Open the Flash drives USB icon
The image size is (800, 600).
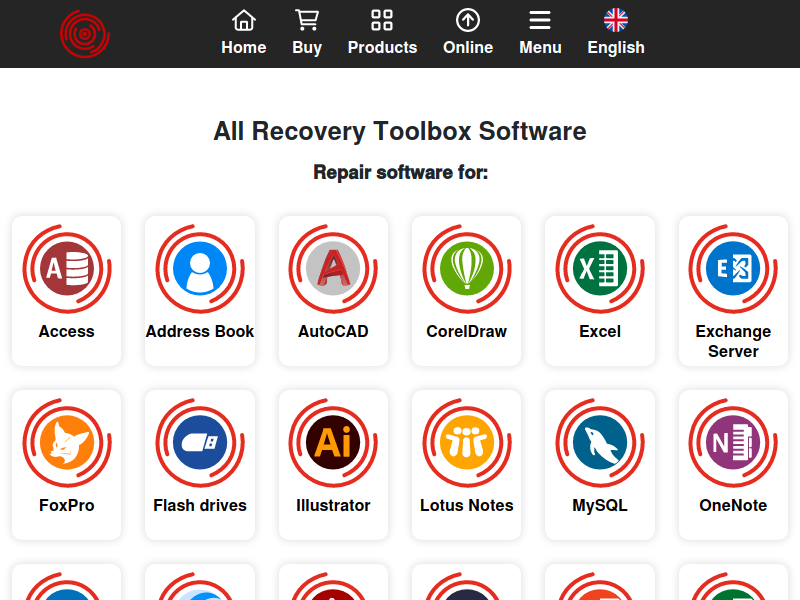200,443
